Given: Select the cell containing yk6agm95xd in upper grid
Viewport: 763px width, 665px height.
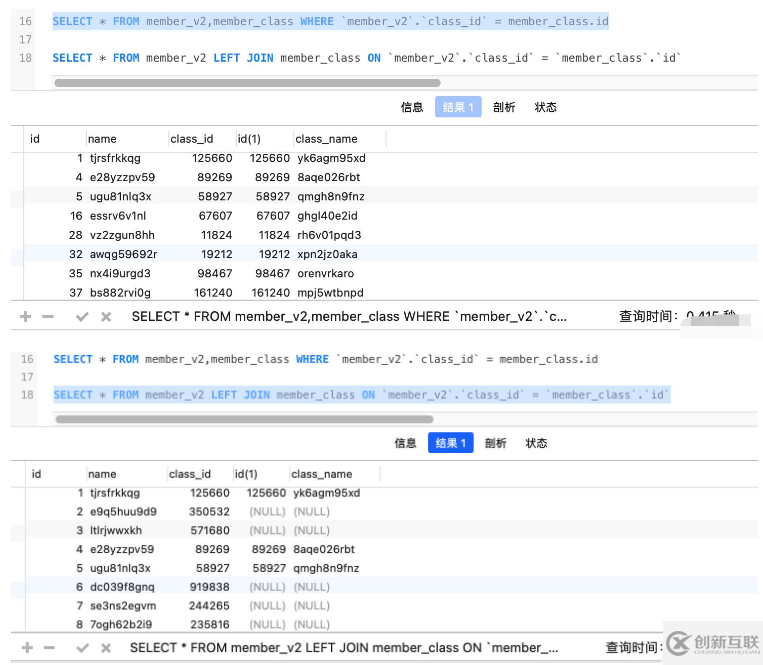Looking at the screenshot, I should tap(331, 158).
